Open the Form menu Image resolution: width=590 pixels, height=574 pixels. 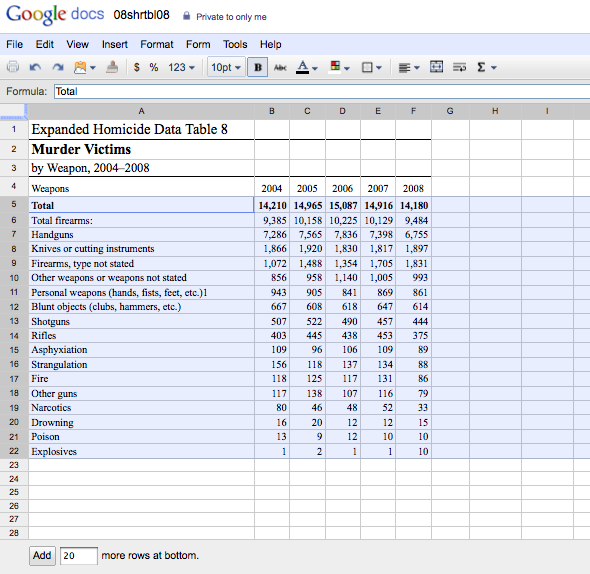pos(198,44)
